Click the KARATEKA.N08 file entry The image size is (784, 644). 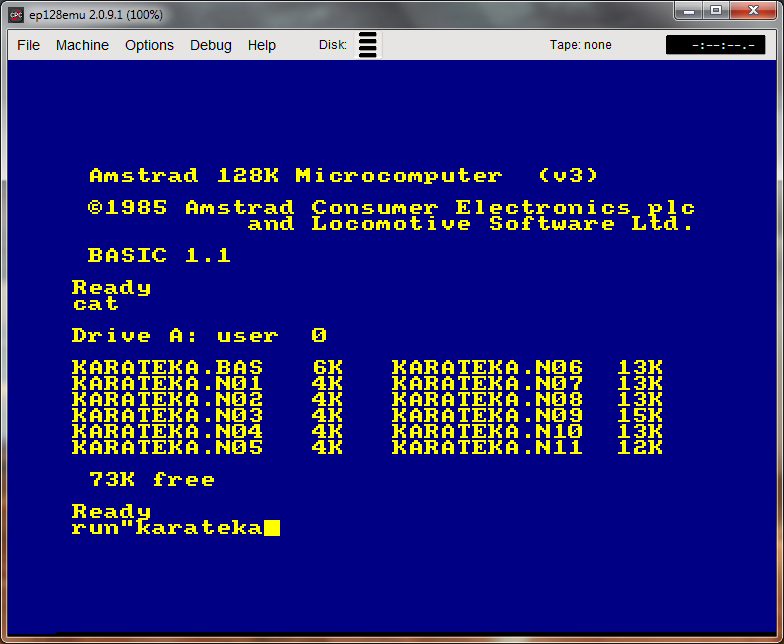click(x=488, y=400)
